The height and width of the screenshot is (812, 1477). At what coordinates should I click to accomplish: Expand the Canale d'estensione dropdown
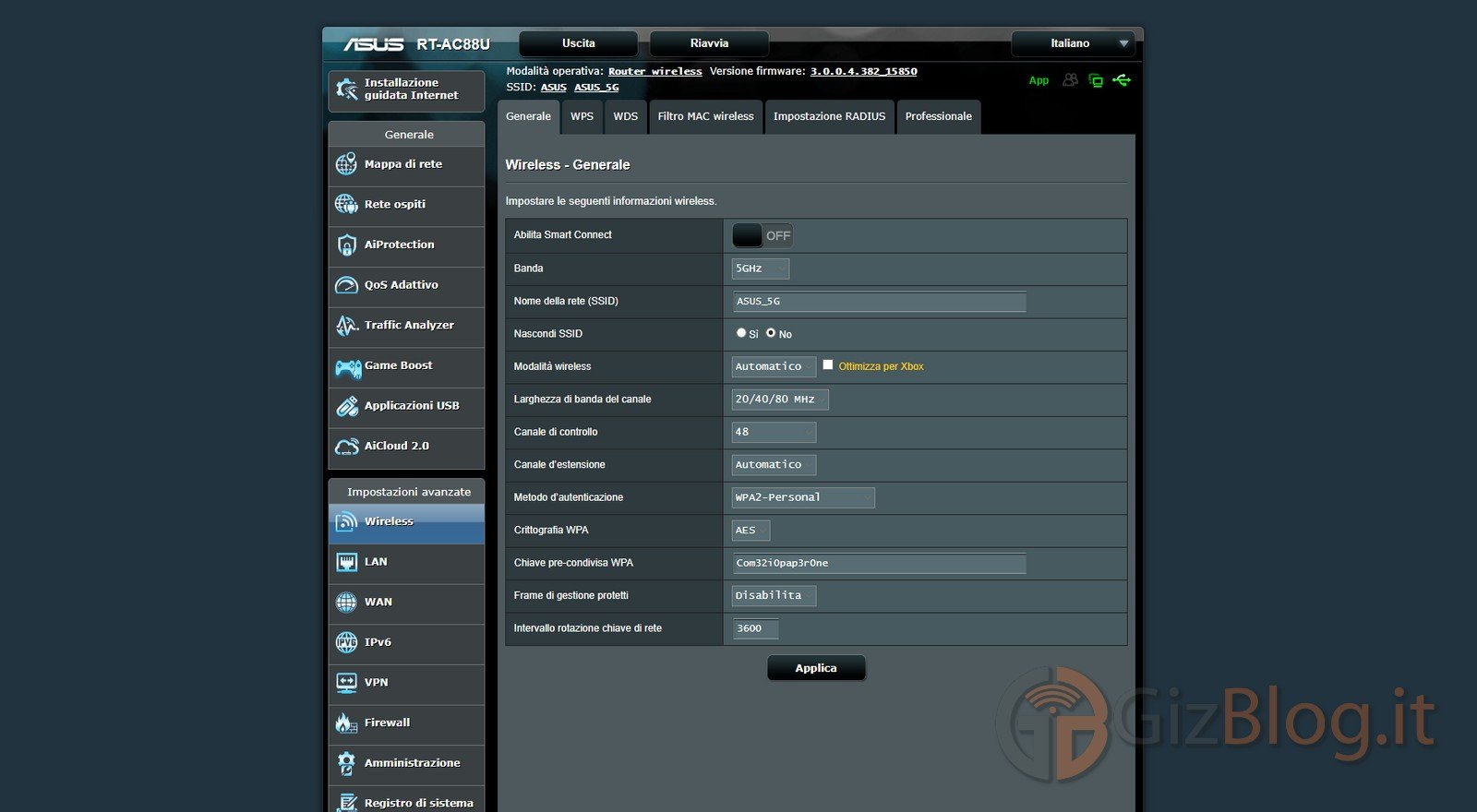click(774, 465)
